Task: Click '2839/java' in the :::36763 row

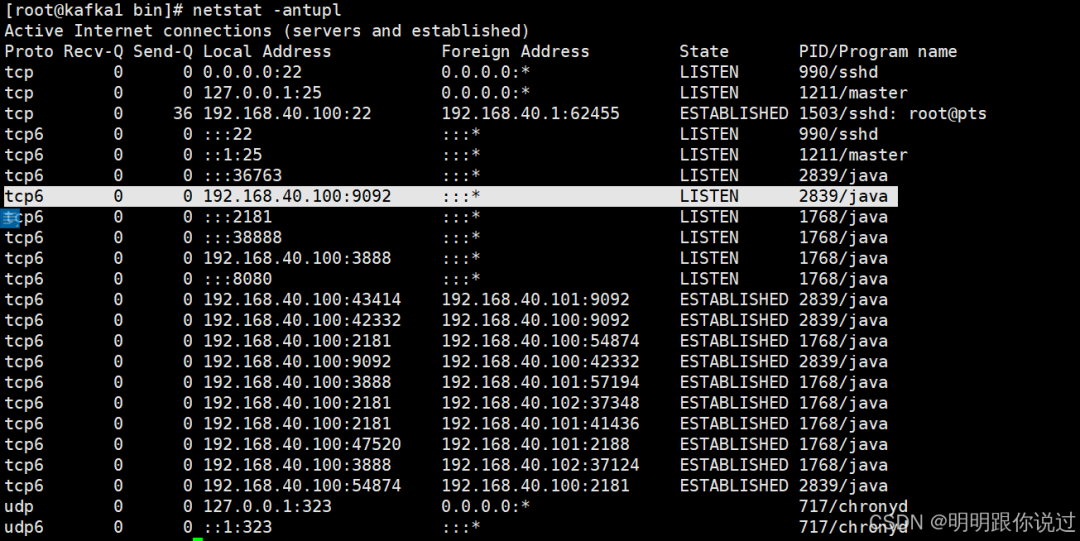Action: coord(843,176)
